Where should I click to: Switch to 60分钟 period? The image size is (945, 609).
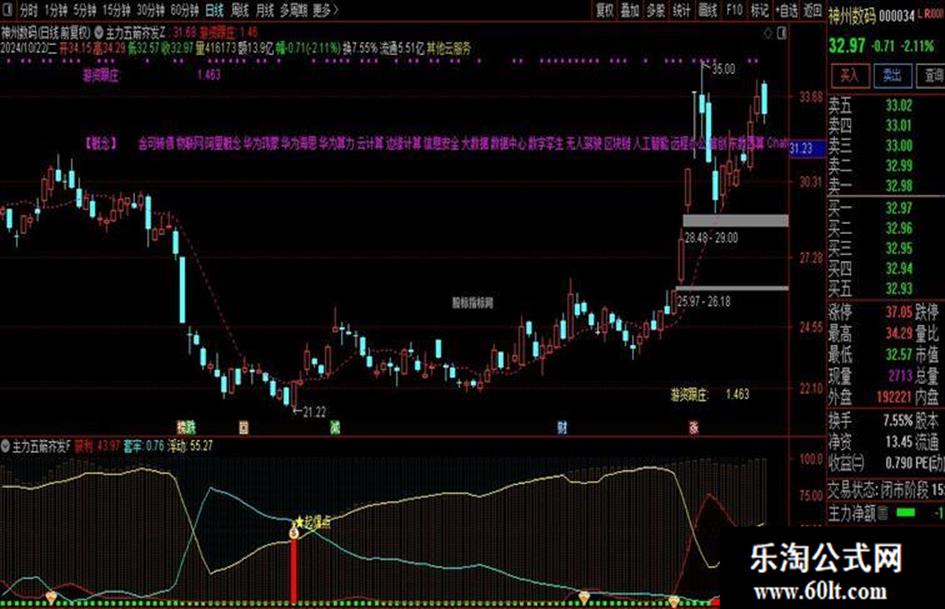coord(185,10)
